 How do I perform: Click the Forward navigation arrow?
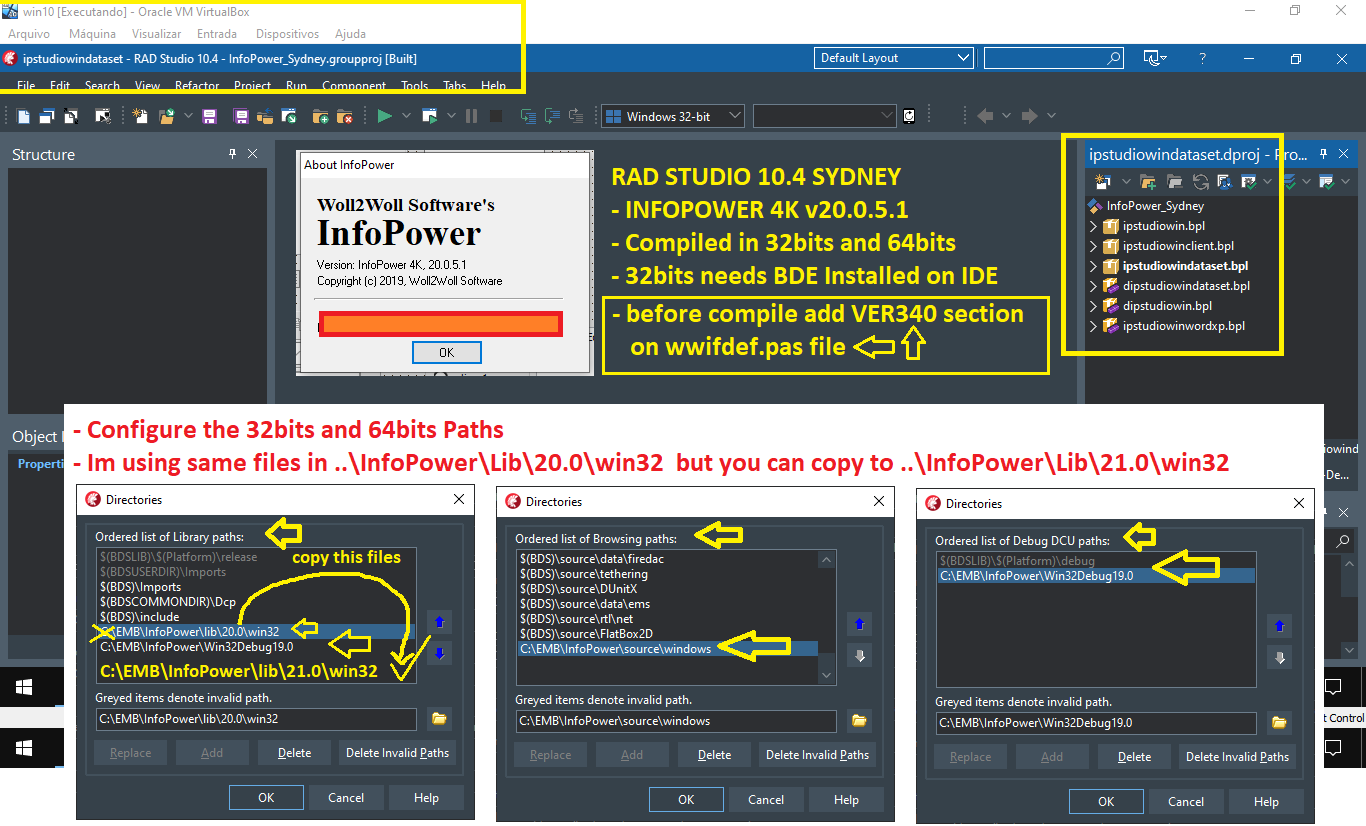pyautogui.click(x=1029, y=116)
